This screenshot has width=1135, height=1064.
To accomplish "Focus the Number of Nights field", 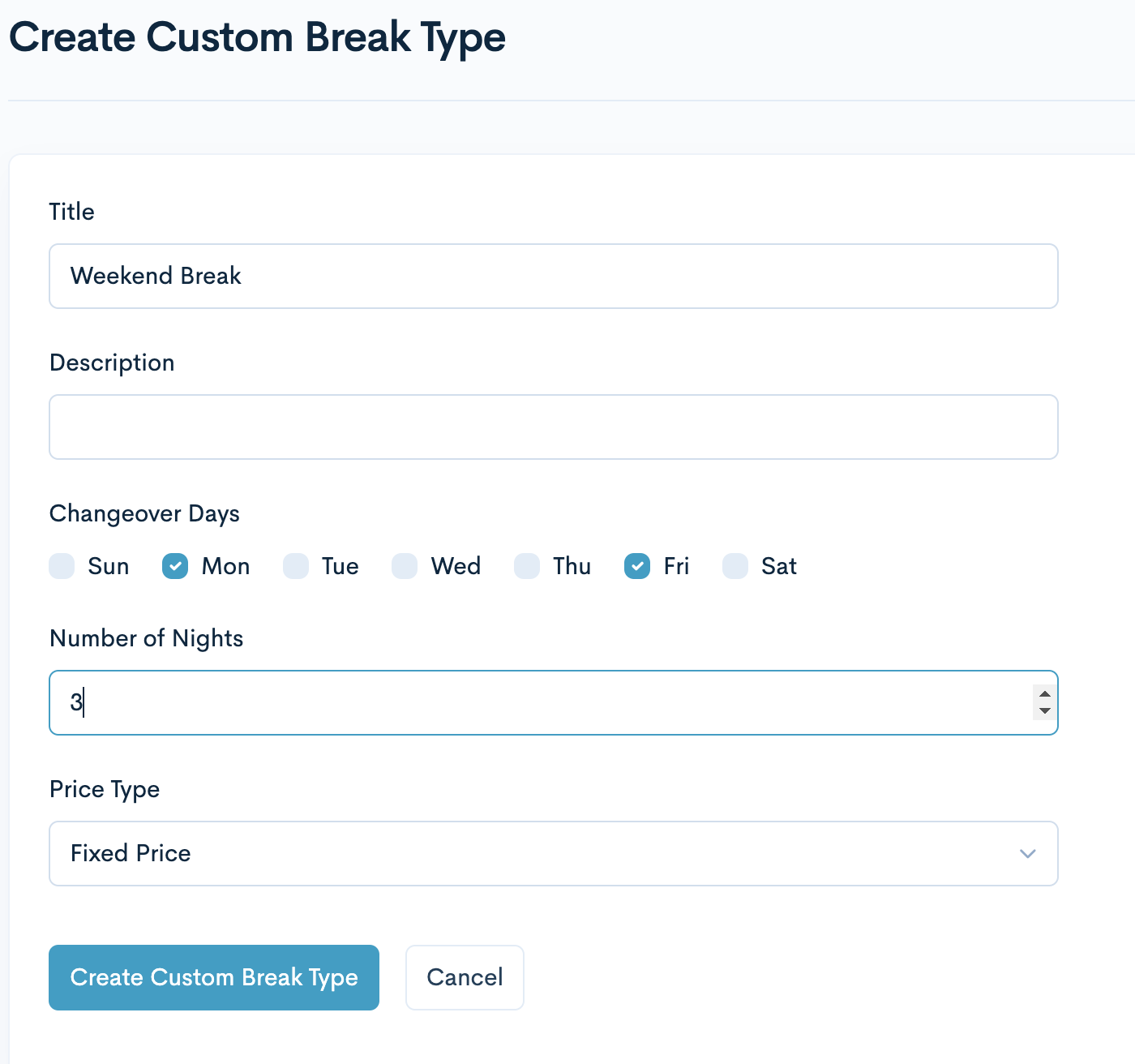I will pyautogui.click(x=535, y=702).
